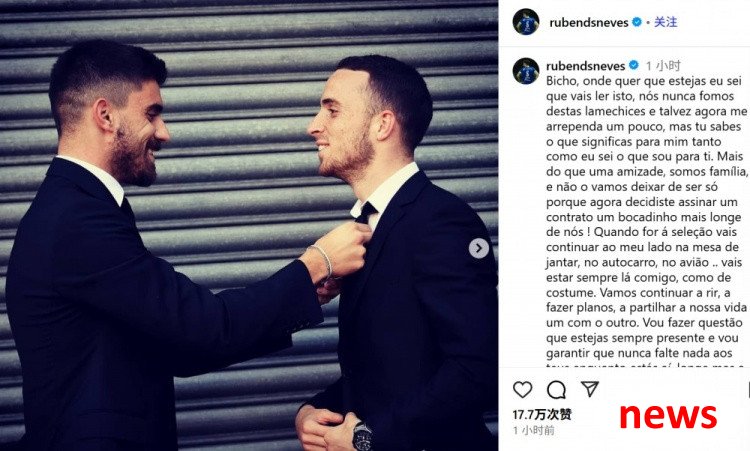Open the small avatar beside the caption
Image resolution: width=750 pixels, height=451 pixels.
click(x=526, y=71)
